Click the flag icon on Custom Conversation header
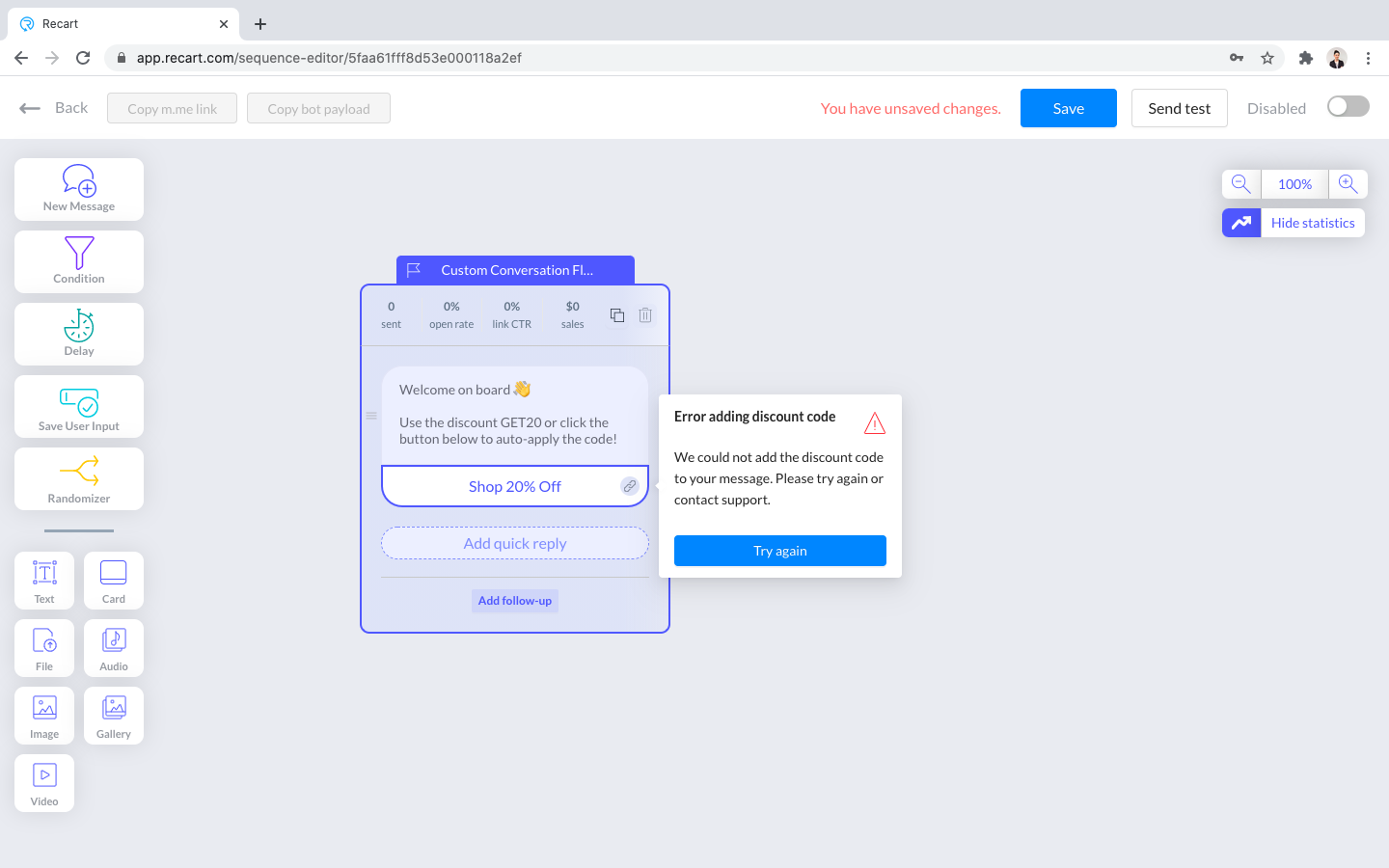The image size is (1389, 868). tap(414, 270)
